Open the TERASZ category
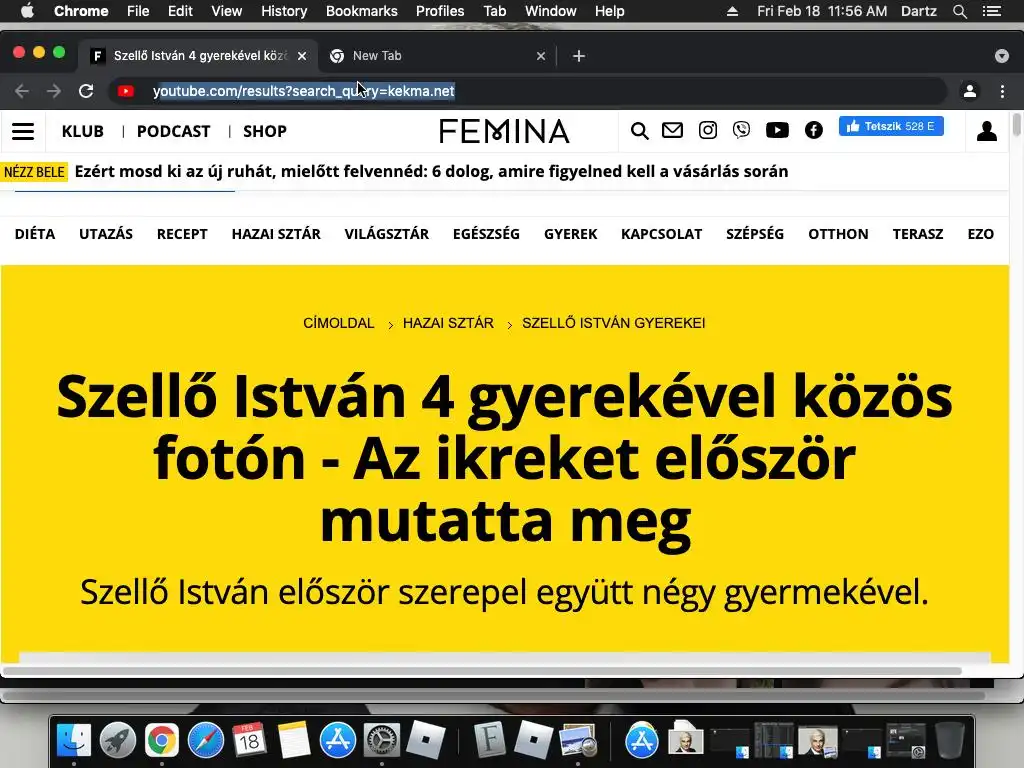 pyautogui.click(x=918, y=234)
